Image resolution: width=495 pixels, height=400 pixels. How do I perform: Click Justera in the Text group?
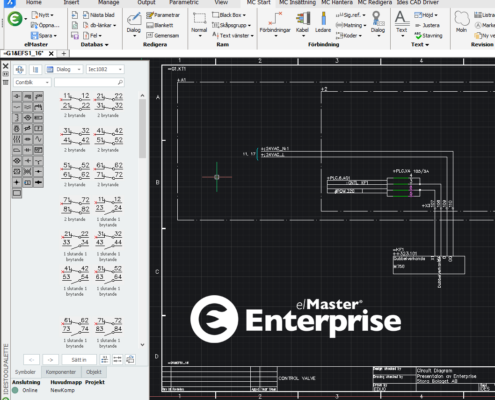coord(427,25)
